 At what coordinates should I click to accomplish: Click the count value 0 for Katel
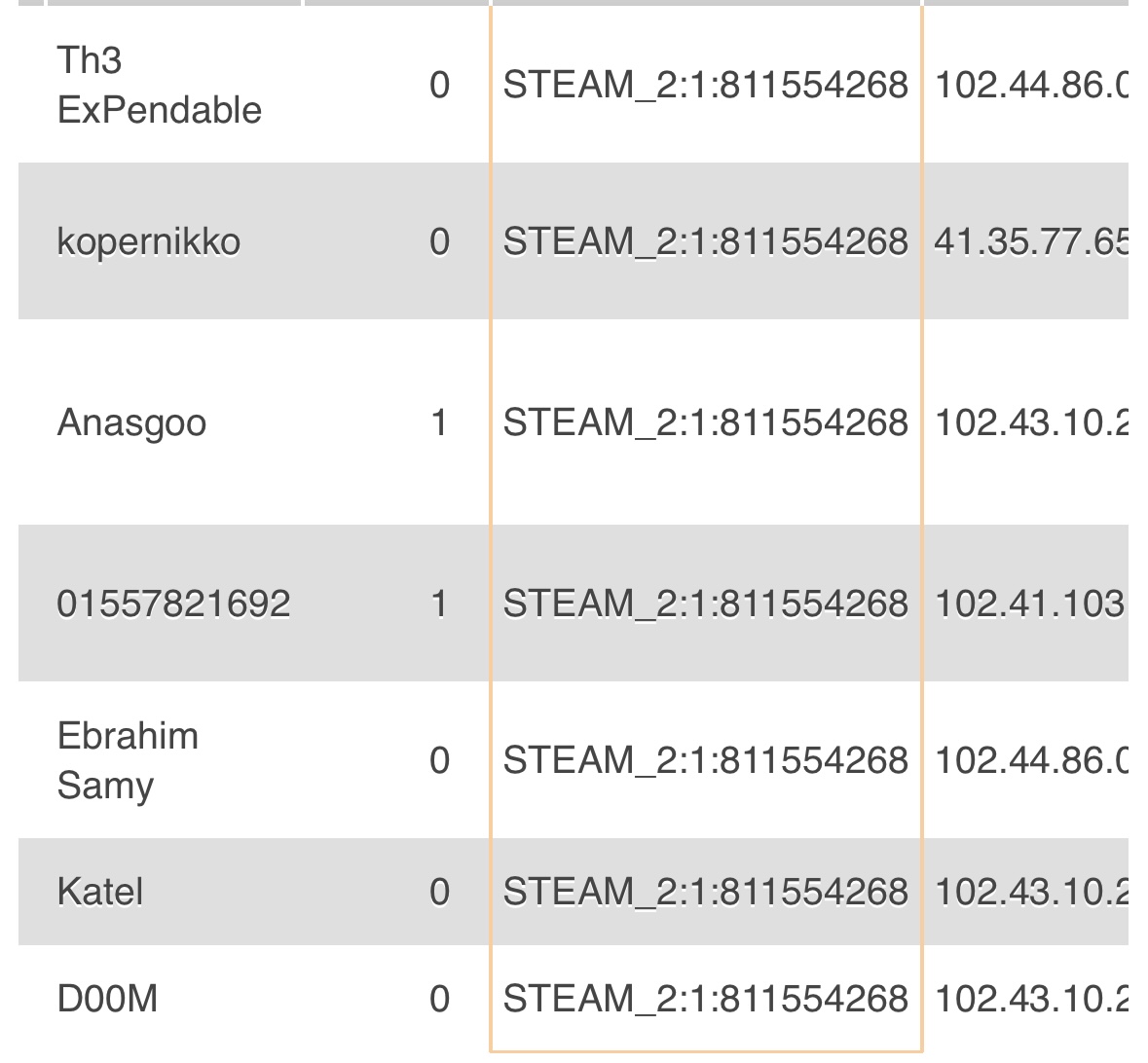tap(439, 892)
